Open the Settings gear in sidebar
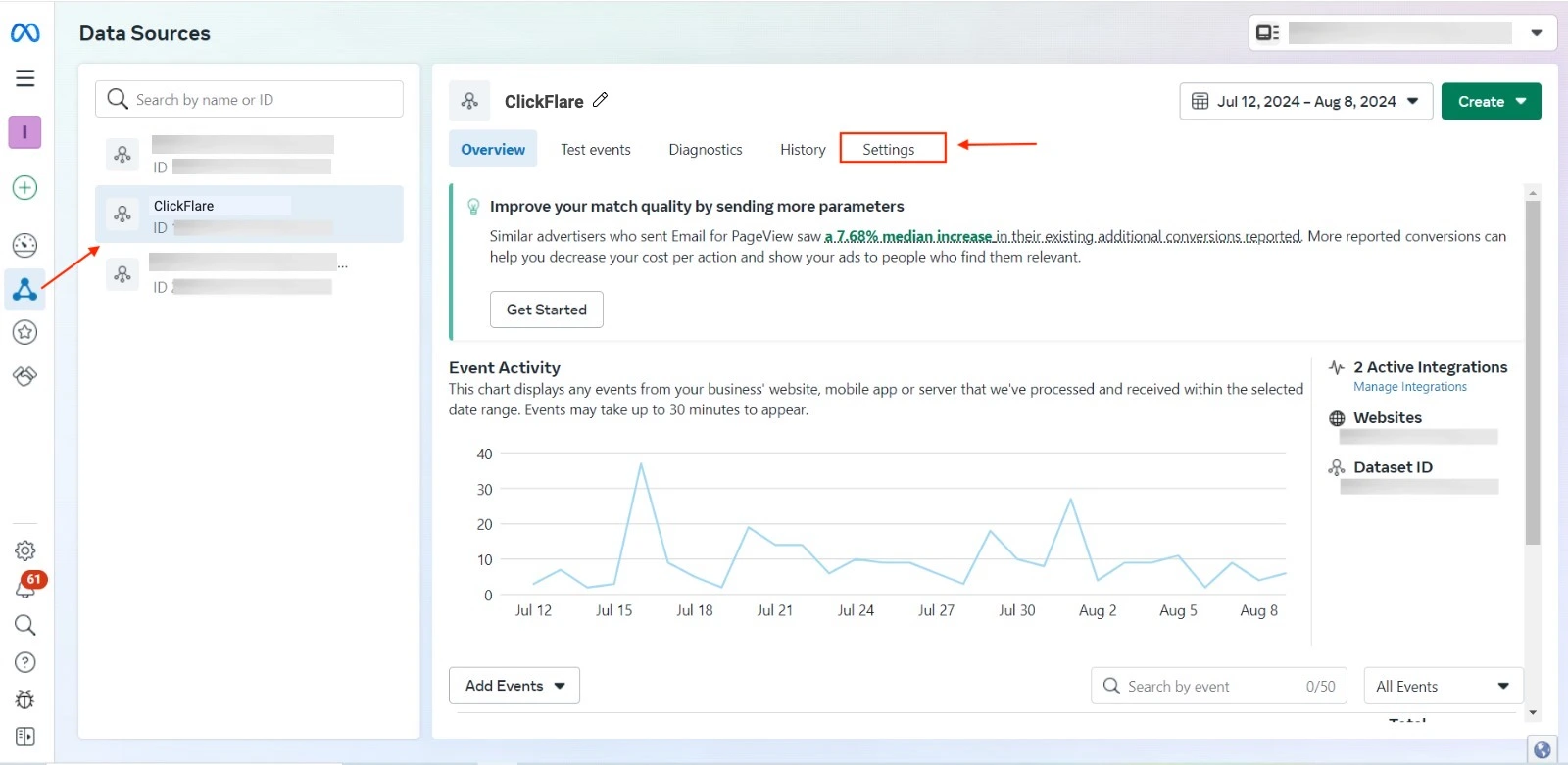The width and height of the screenshot is (1568, 765). [25, 550]
